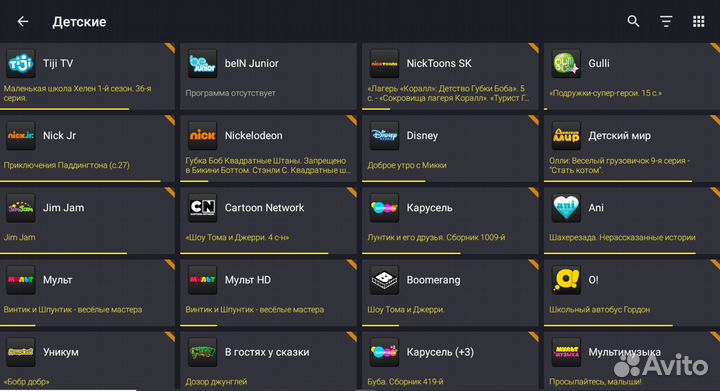Screen dimensions: 720x391
Task: Click the Мультимузыка name text
Action: pos(624,352)
